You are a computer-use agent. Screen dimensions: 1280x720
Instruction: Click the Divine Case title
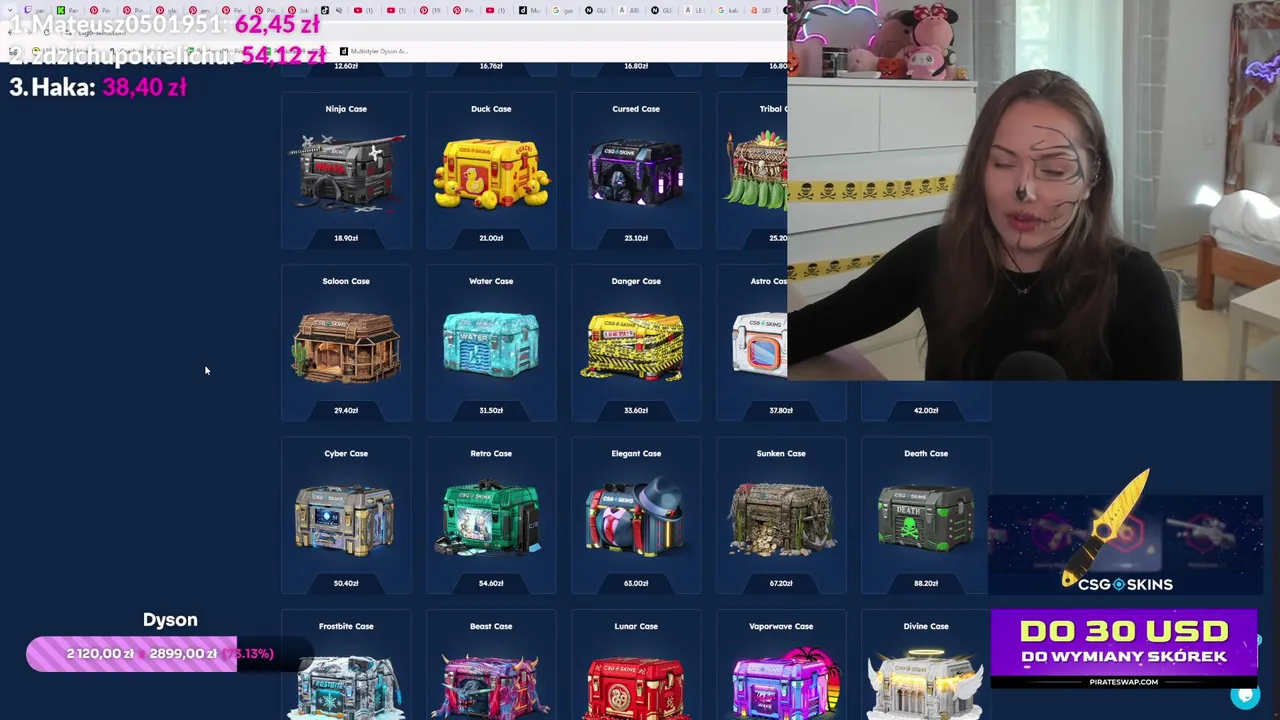926,626
